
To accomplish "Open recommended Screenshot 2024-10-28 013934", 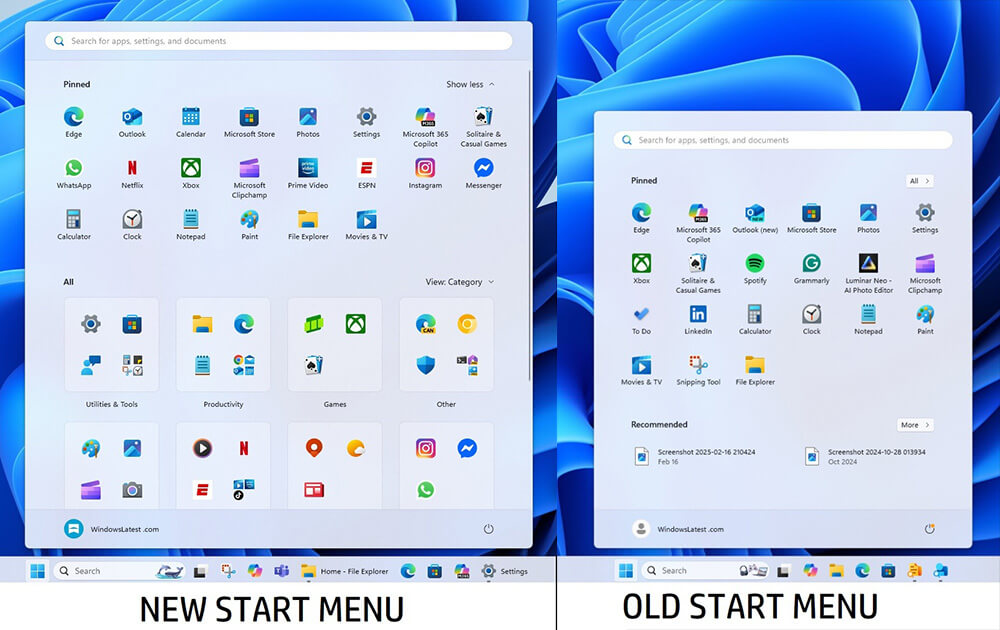I will click(865, 457).
